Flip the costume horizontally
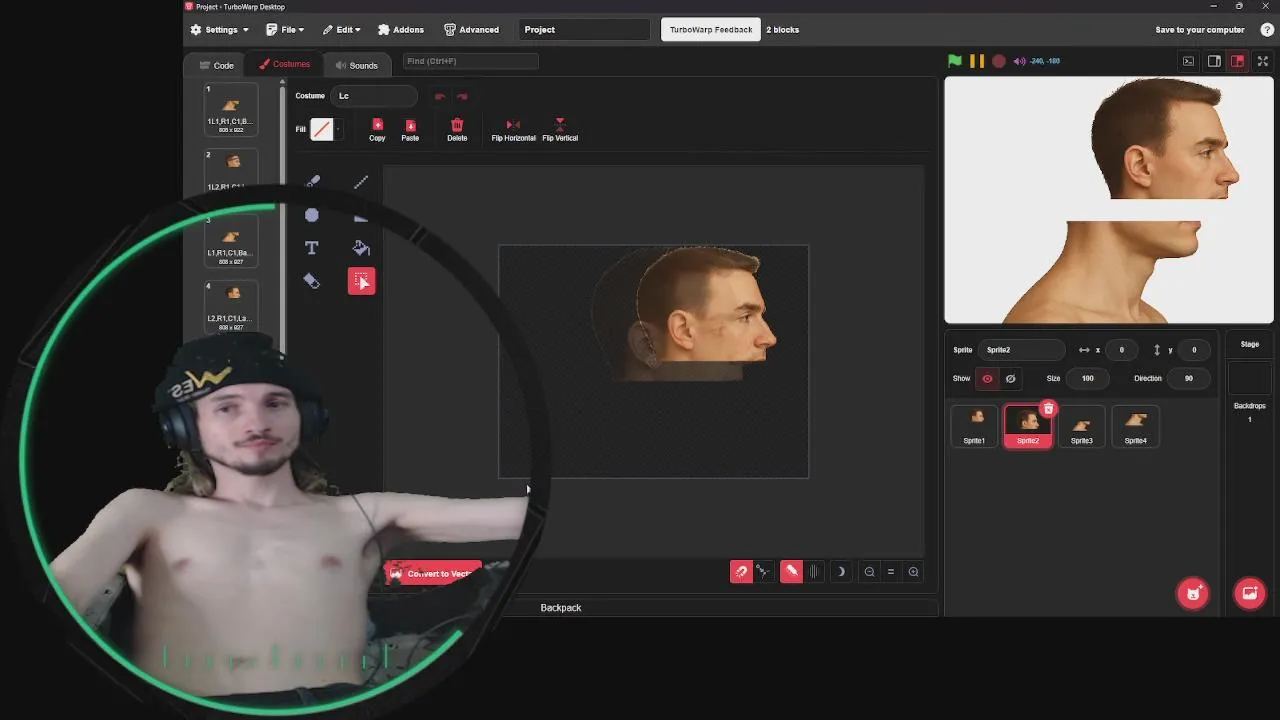Viewport: 1280px width, 720px height. tap(513, 129)
